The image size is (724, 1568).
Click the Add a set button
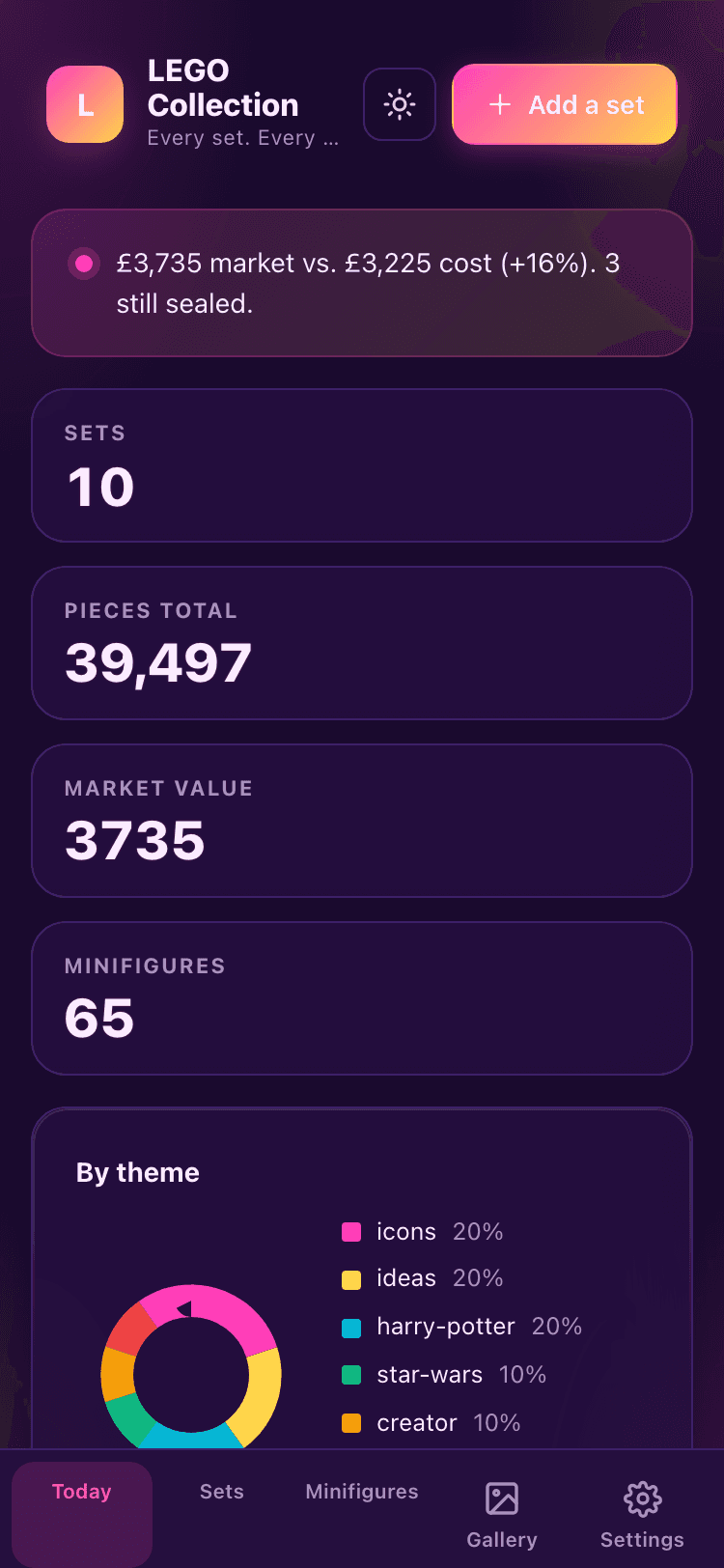pyautogui.click(x=565, y=104)
